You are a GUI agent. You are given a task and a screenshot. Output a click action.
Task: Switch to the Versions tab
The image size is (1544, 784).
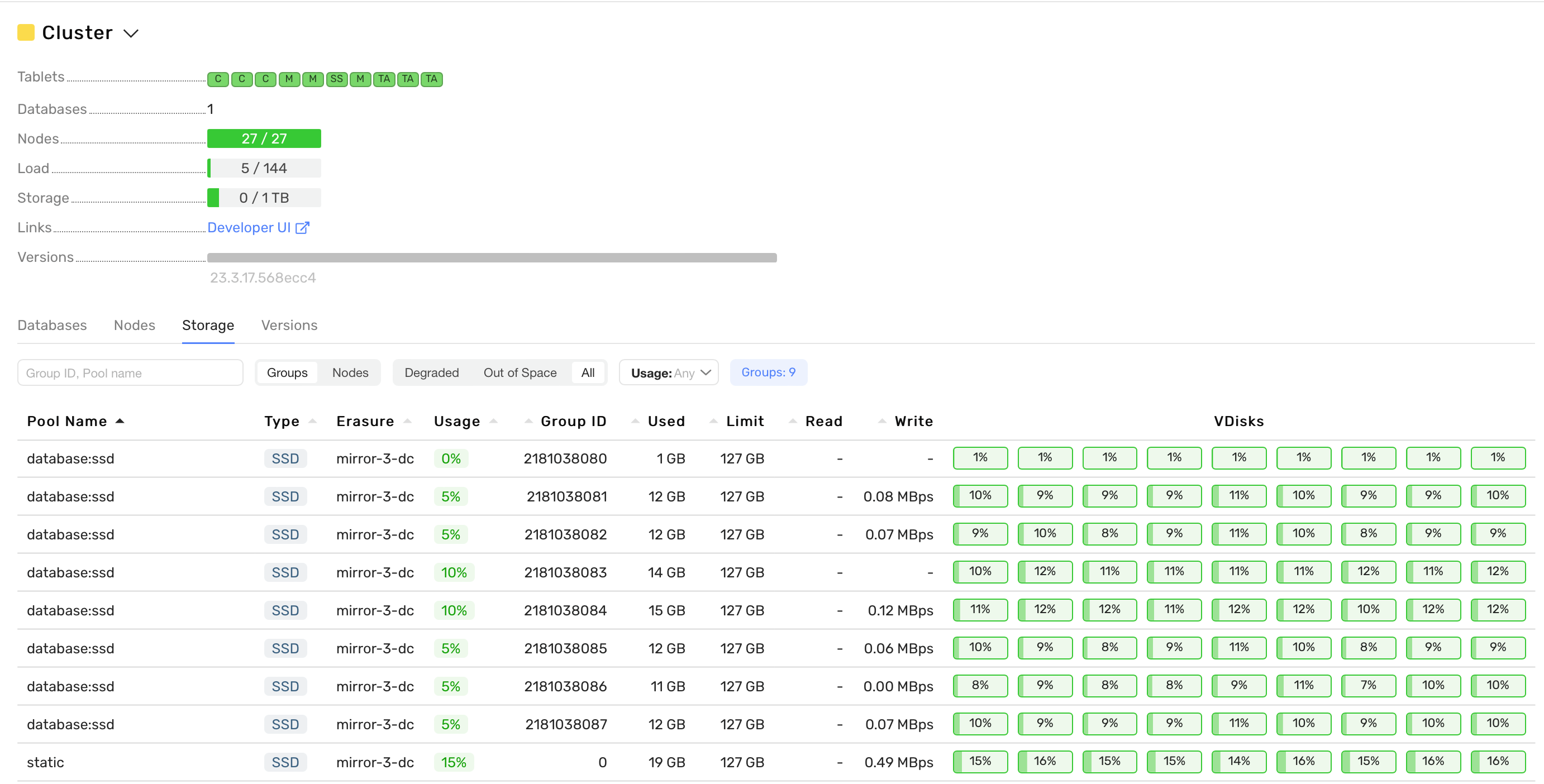pyautogui.click(x=289, y=325)
